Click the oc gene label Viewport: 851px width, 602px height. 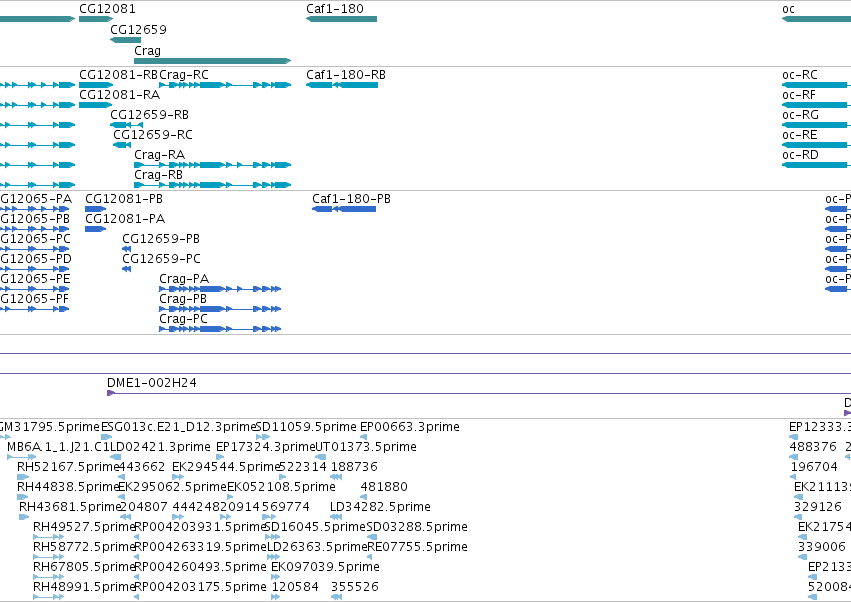tap(789, 9)
